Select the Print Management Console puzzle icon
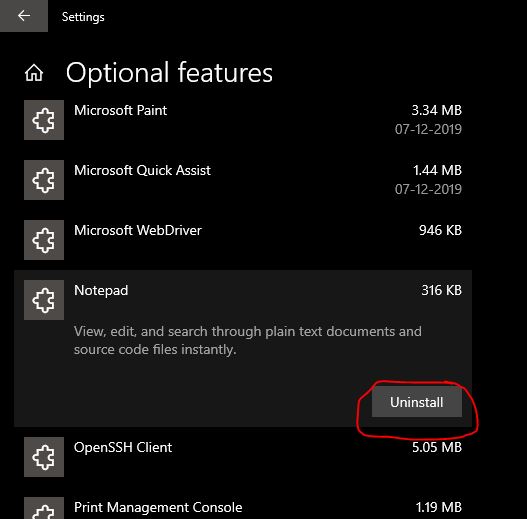 click(44, 508)
